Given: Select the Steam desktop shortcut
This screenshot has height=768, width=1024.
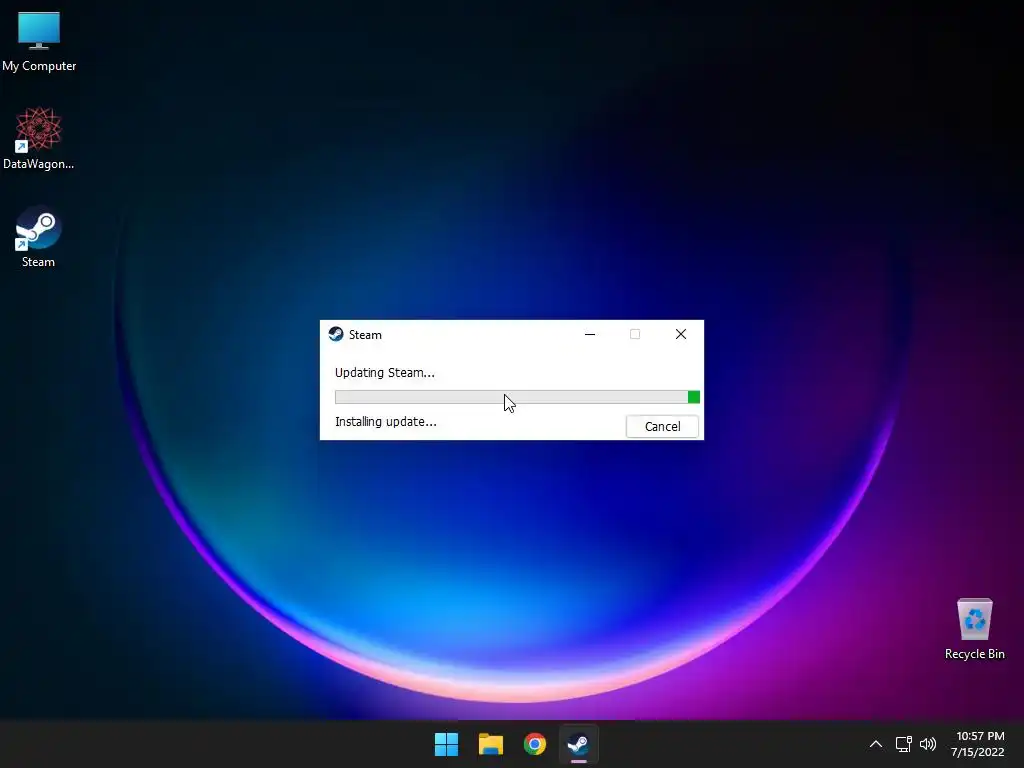Looking at the screenshot, I should point(39,236).
